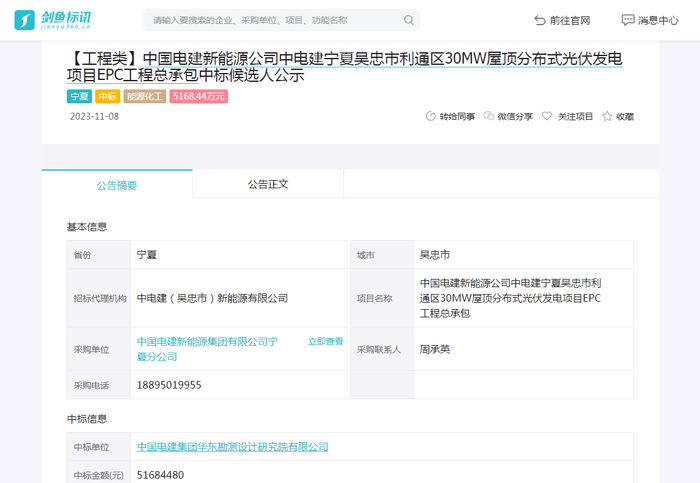Click the 关注项目 heart icon
The image size is (700, 483).
[x=547, y=116]
